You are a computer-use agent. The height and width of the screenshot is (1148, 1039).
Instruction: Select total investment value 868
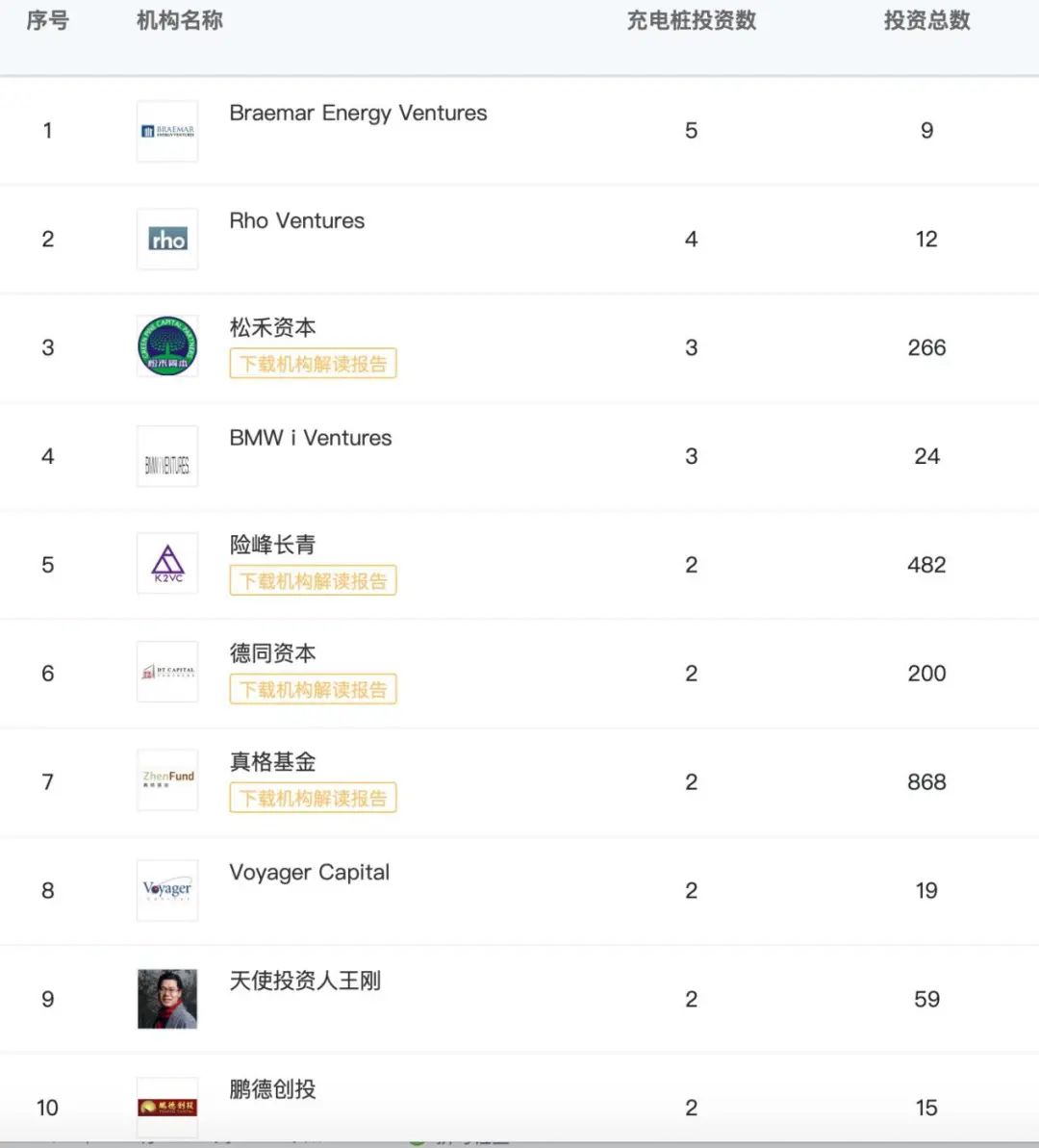coord(927,782)
